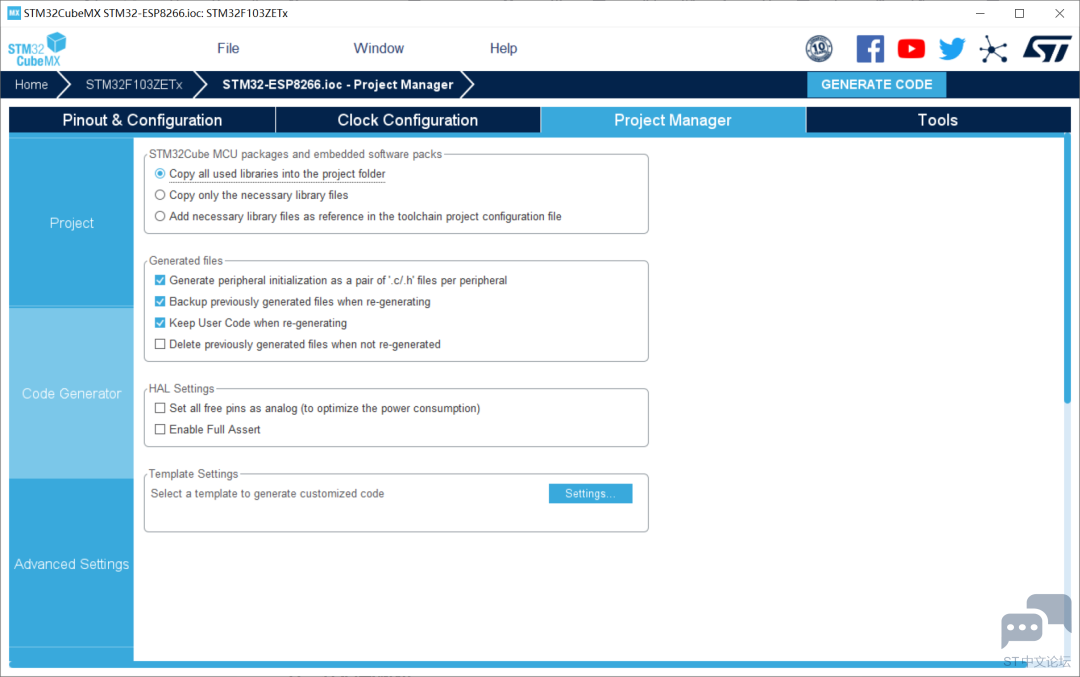Image resolution: width=1080 pixels, height=677 pixels.
Task: Switch to Tools tab
Action: tap(937, 120)
